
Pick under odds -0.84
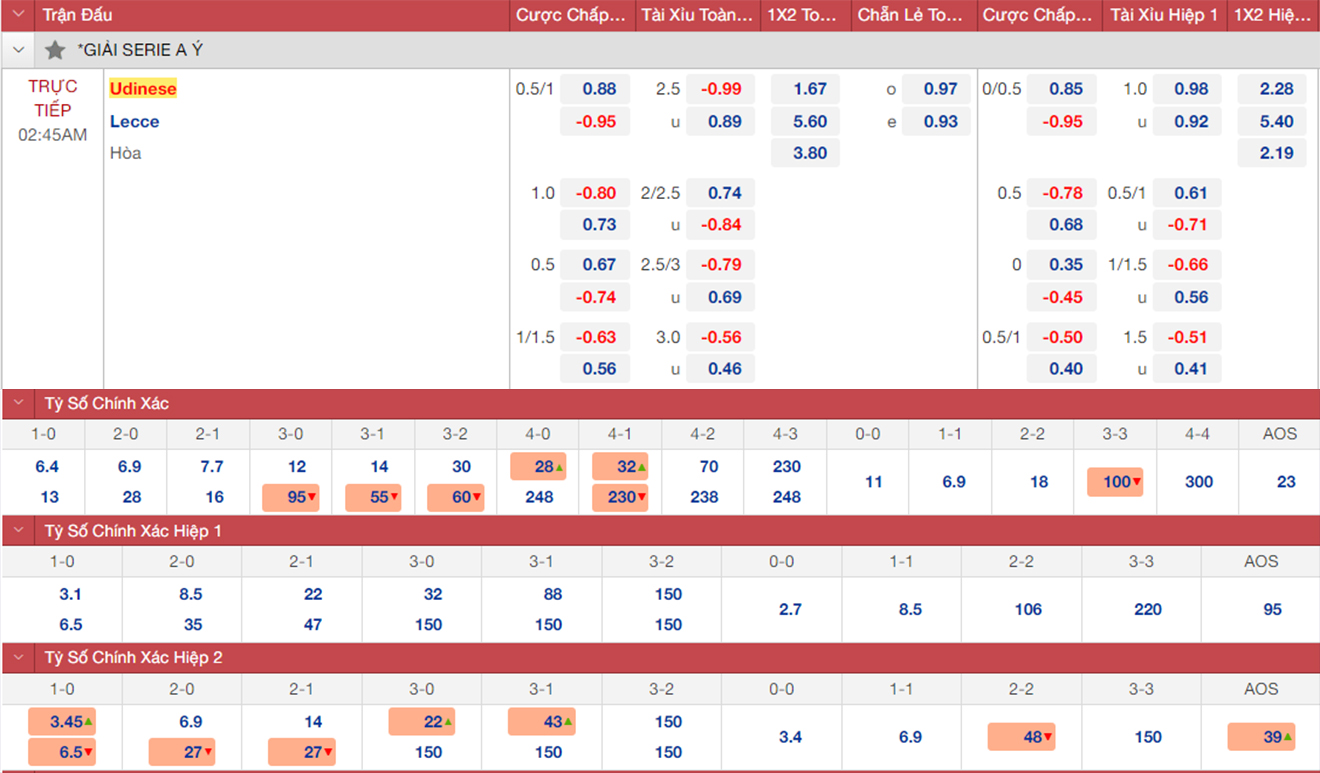tap(720, 225)
